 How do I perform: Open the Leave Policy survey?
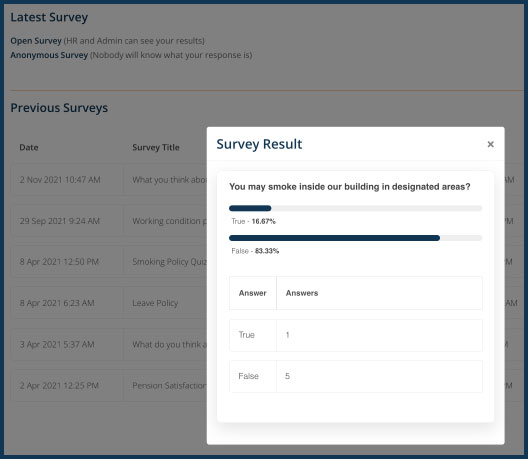(x=155, y=303)
